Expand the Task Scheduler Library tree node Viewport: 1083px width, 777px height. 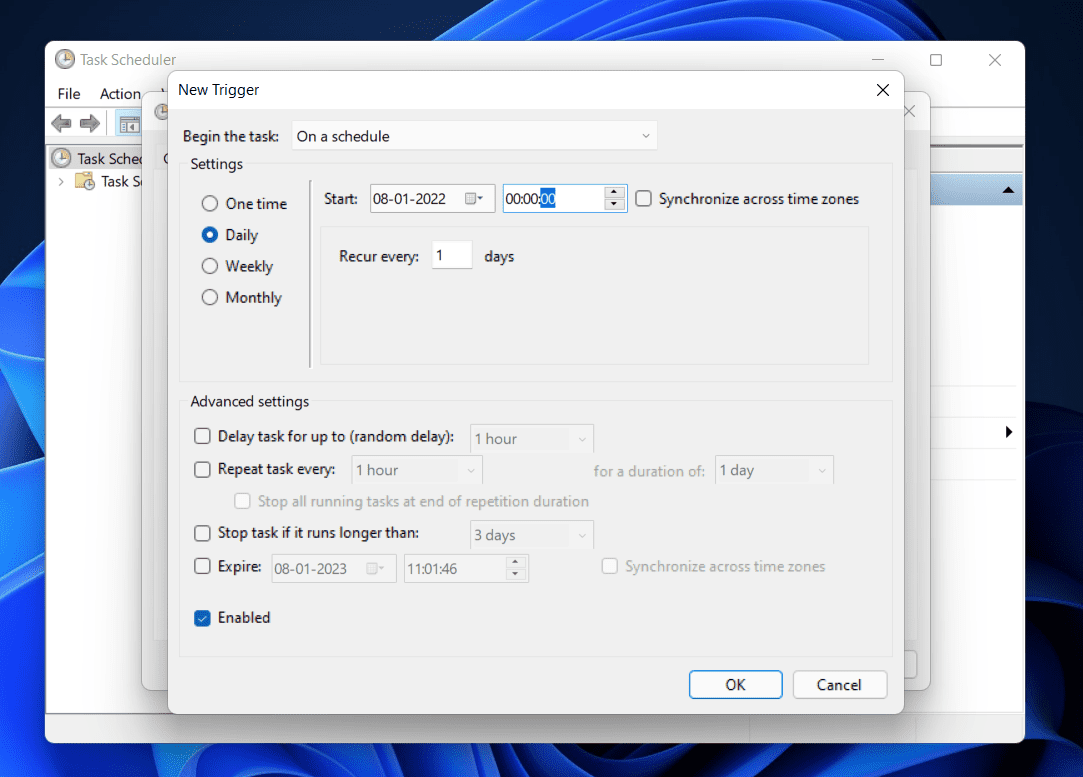click(61, 182)
